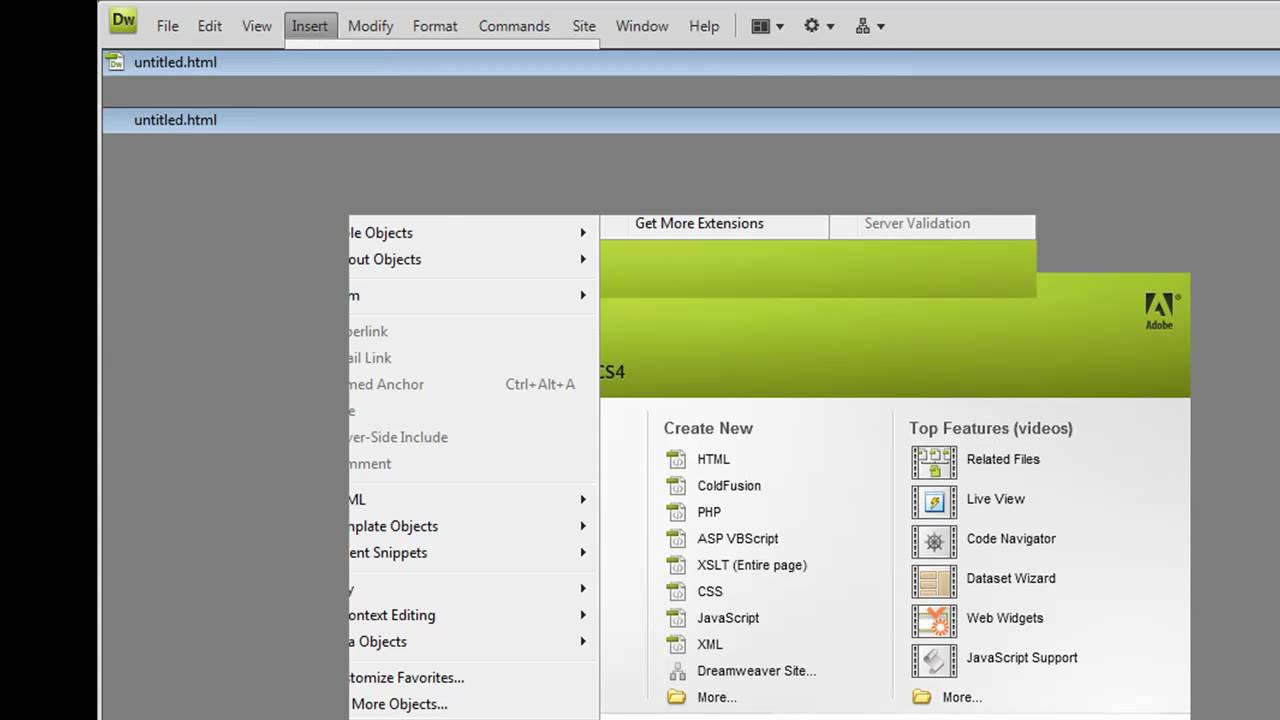
Task: Expand the Recent Snippets submenu arrow
Action: pos(583,553)
